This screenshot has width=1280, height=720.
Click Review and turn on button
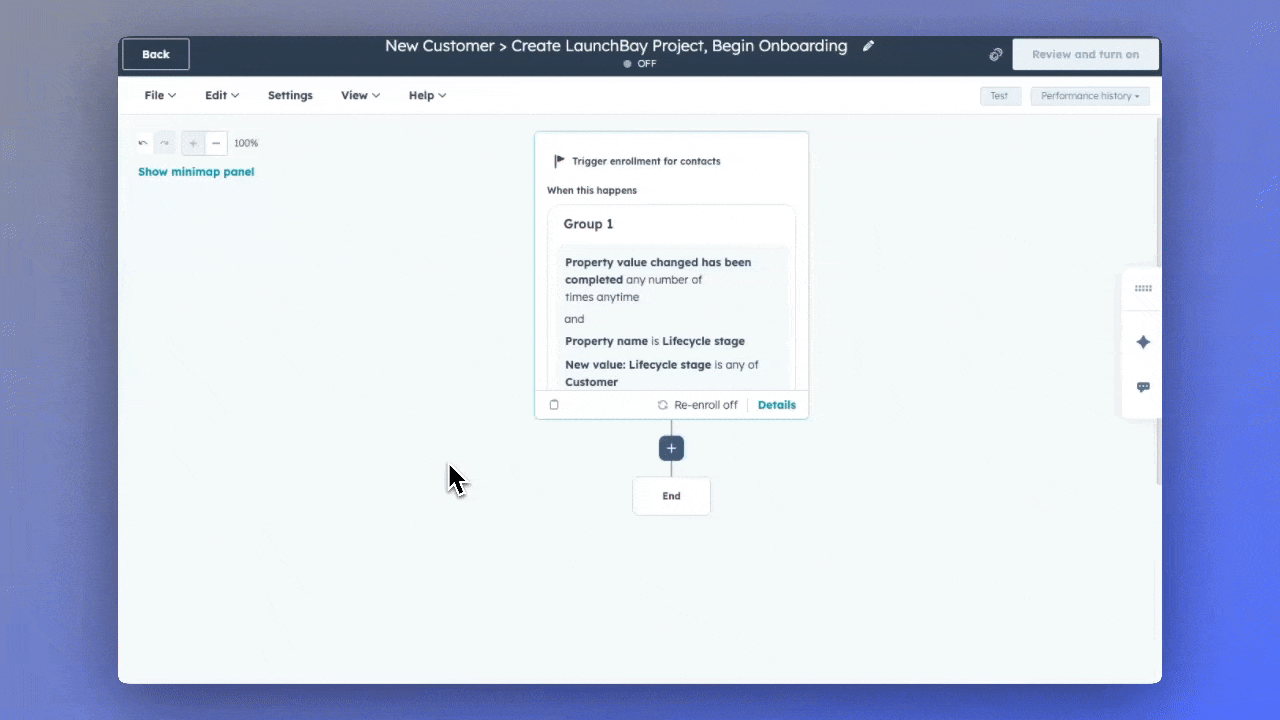coord(1085,54)
